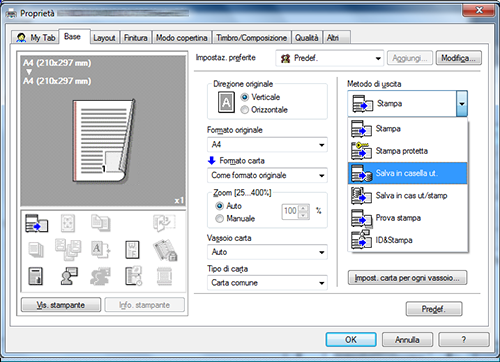This screenshot has height=362, width=500.
Task: Select the highlighted 'Salva in casella ut.' option
Action: 408,173
